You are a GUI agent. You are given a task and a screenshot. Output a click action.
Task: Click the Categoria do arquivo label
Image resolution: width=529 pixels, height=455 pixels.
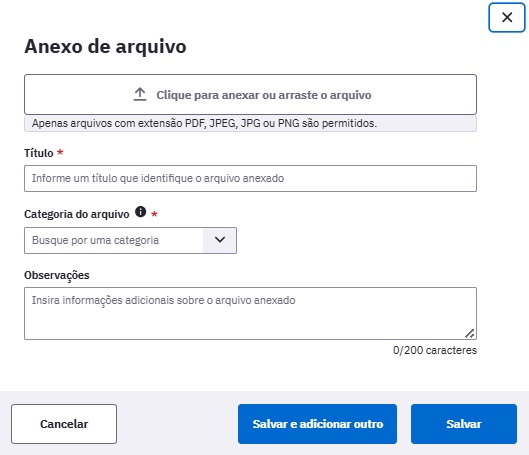click(x=77, y=214)
